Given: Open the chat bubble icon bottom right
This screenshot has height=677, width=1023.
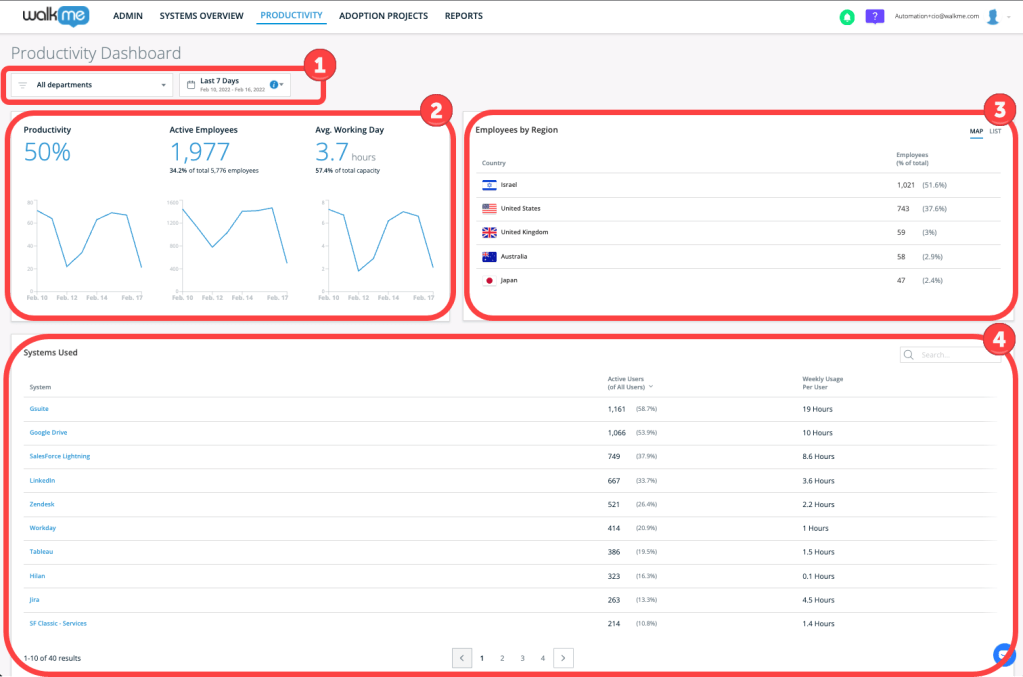Looking at the screenshot, I should [1006, 654].
